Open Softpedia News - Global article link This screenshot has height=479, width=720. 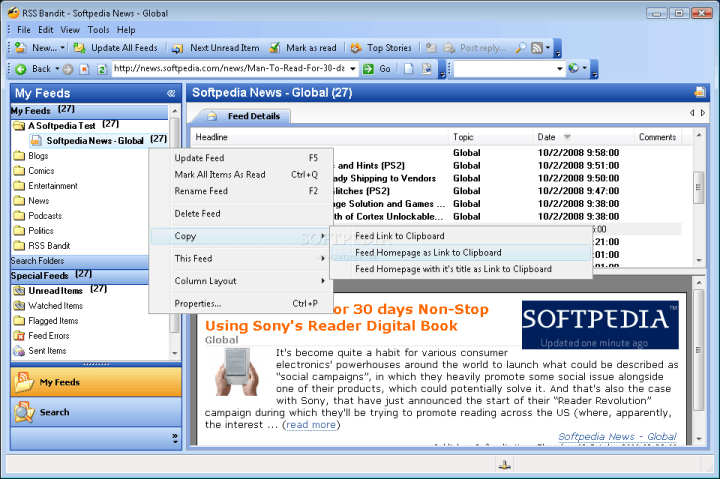(x=617, y=436)
